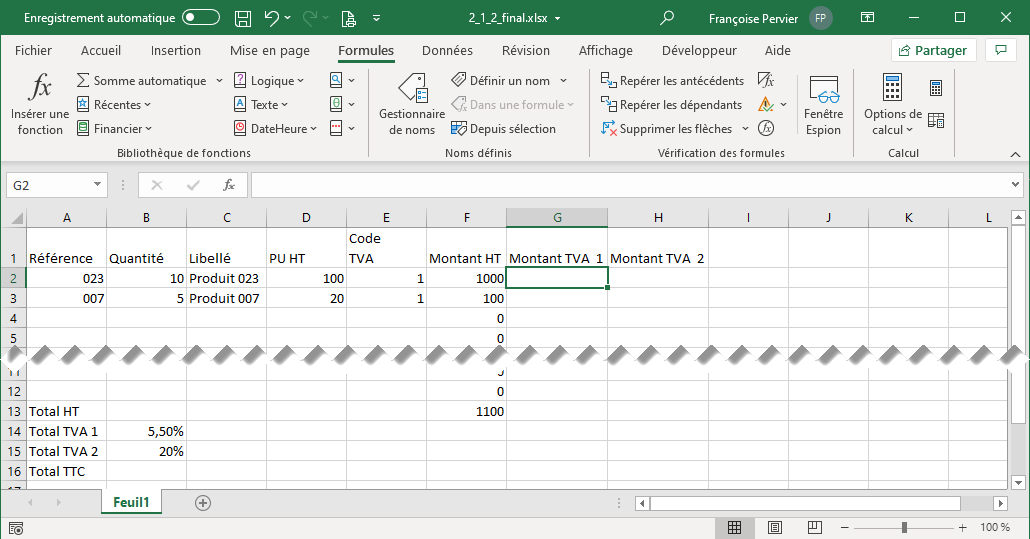Click inside the formula bar input

(630, 185)
